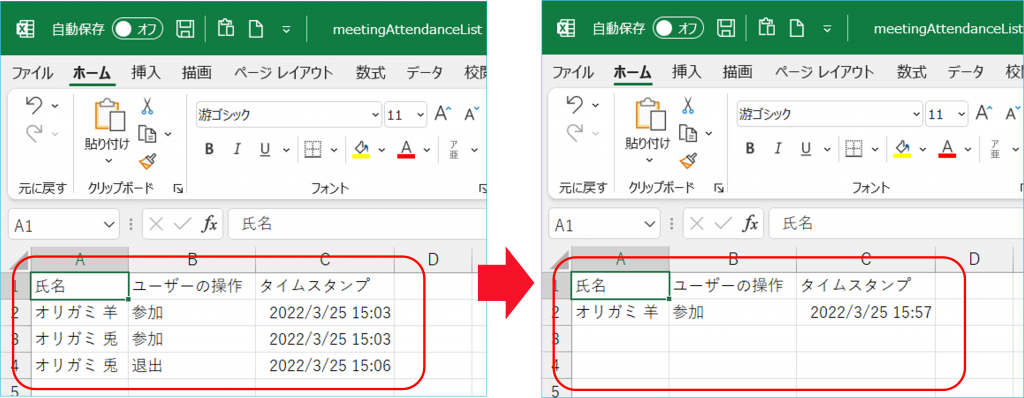Click Save icon in left Excel window

click(x=186, y=29)
